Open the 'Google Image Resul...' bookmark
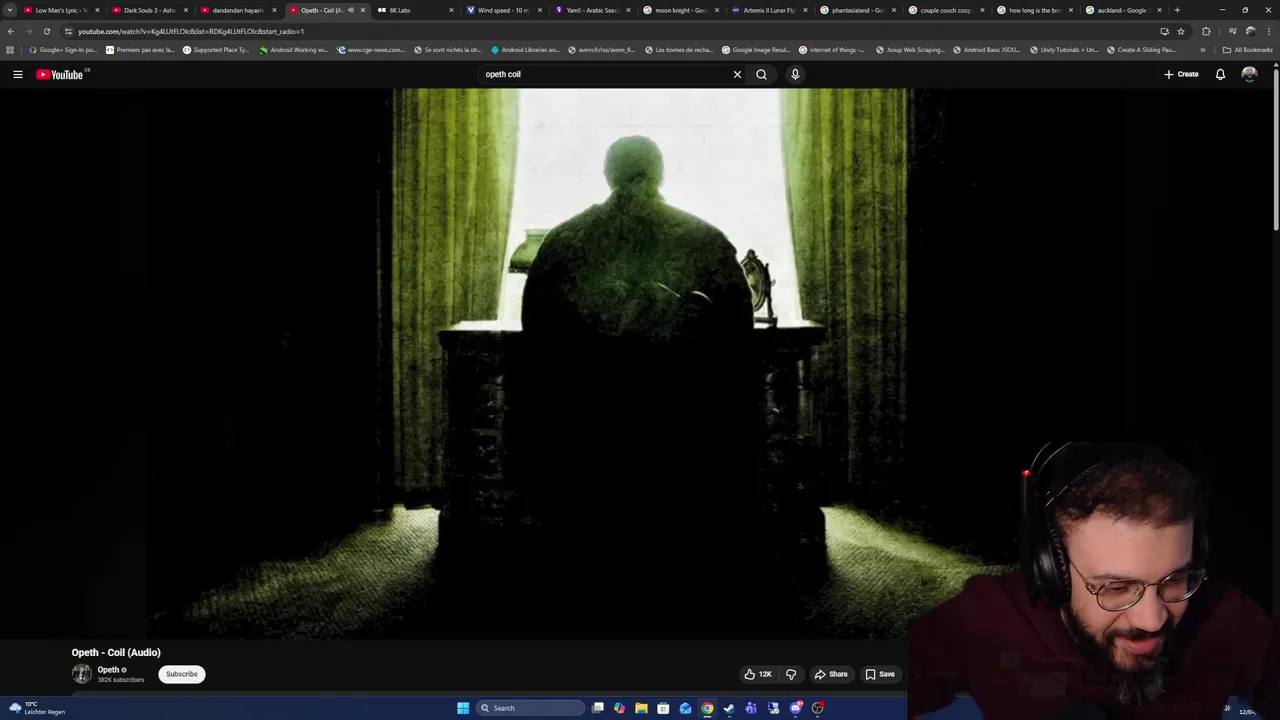 click(755, 49)
